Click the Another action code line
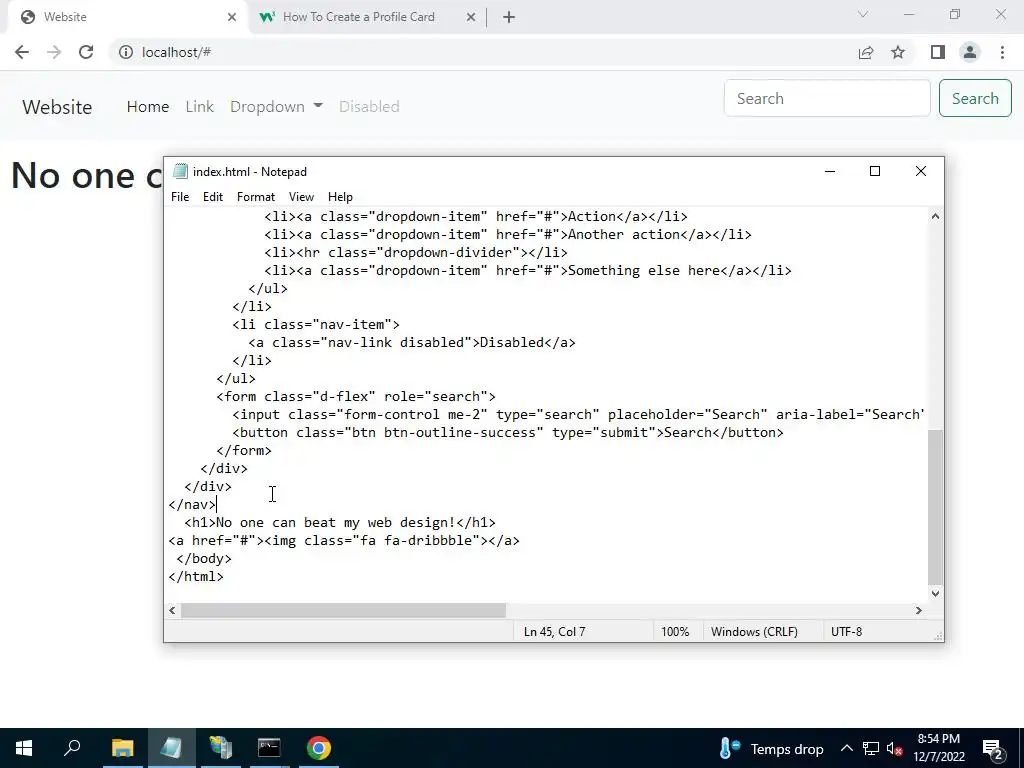 508,234
